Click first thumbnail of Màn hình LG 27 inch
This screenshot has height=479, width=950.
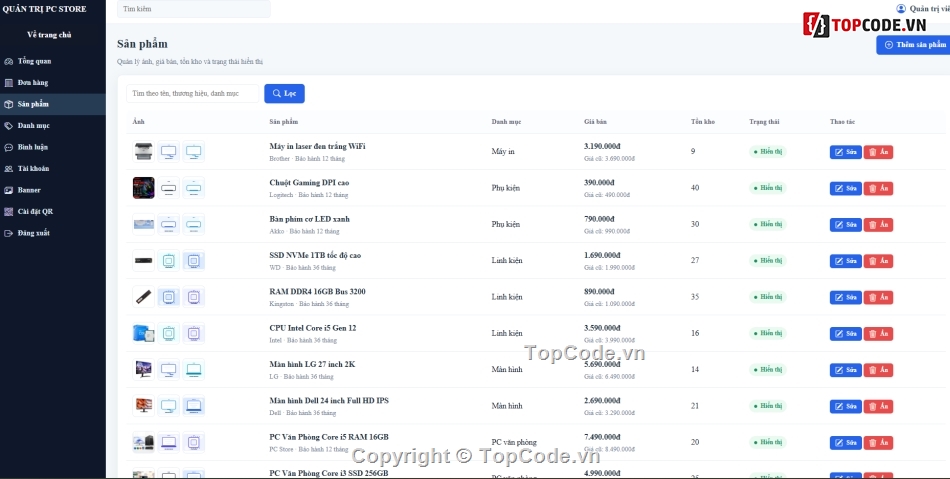click(x=144, y=369)
